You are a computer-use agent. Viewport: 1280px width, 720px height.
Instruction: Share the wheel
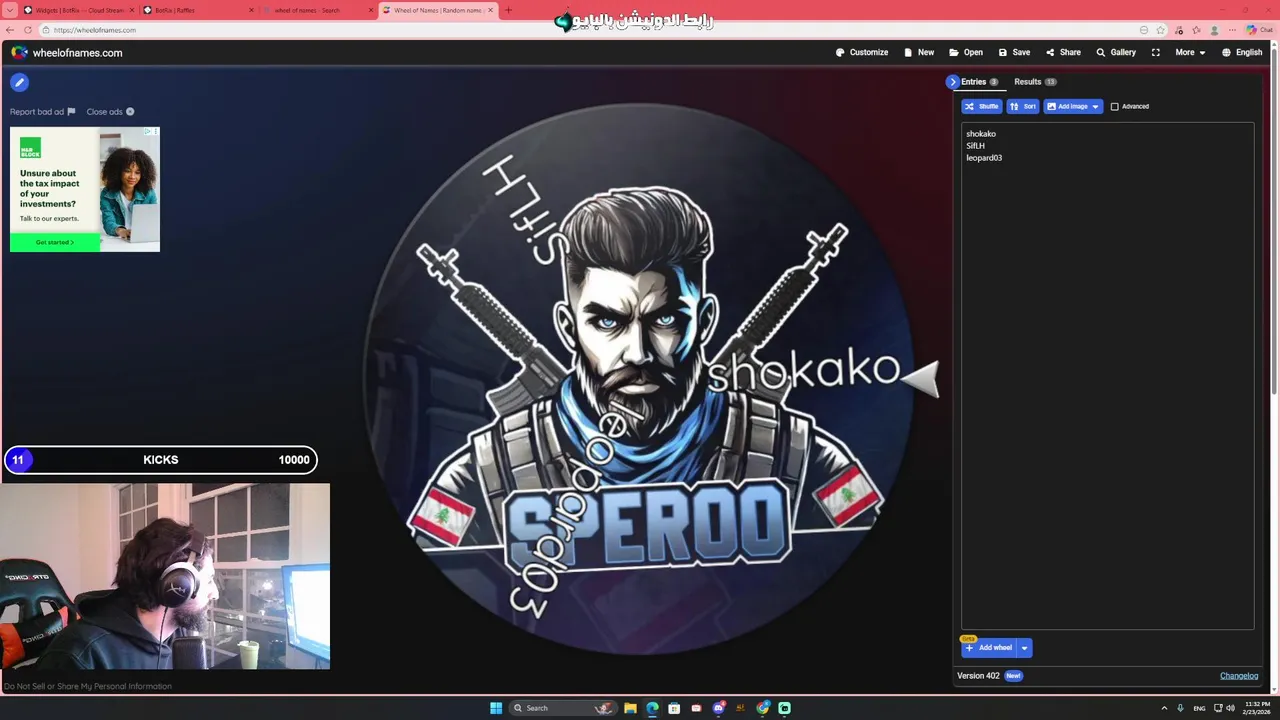point(1063,52)
